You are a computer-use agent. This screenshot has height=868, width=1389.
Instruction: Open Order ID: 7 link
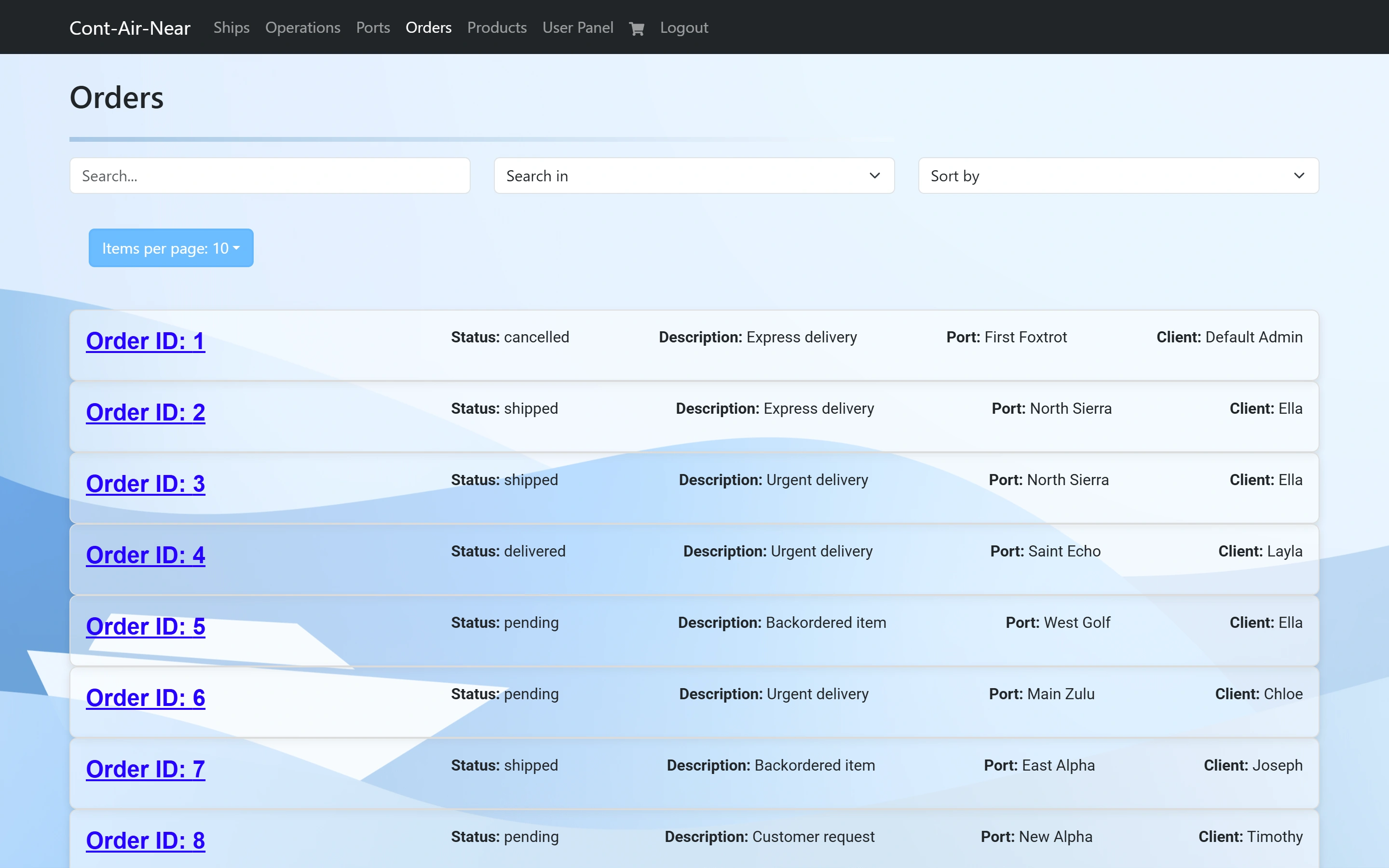point(145,769)
